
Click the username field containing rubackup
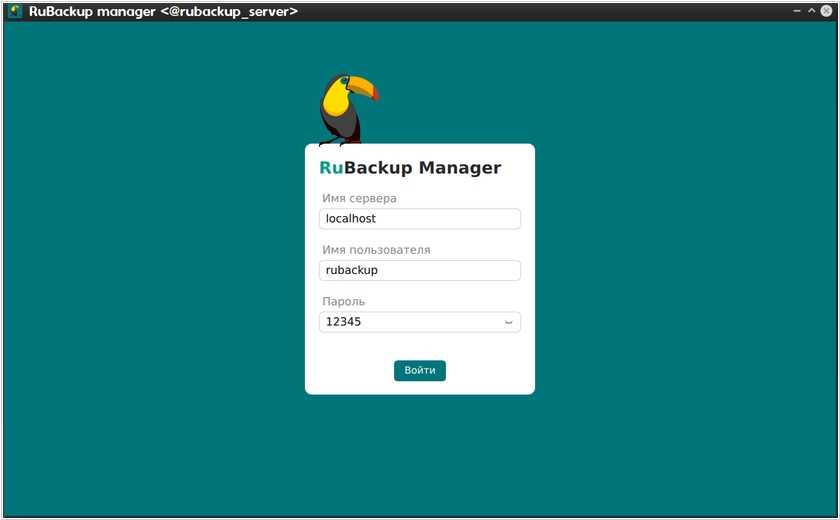tap(419, 270)
